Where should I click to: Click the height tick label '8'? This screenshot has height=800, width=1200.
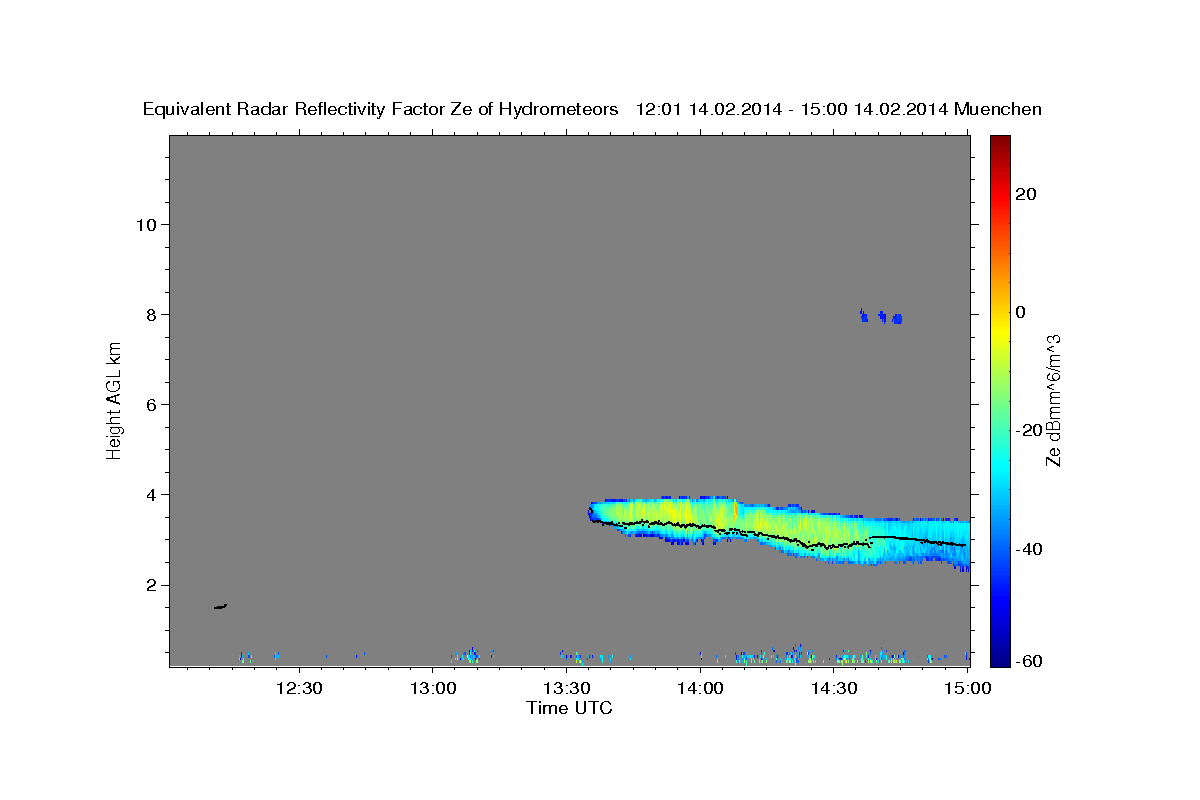click(x=150, y=314)
